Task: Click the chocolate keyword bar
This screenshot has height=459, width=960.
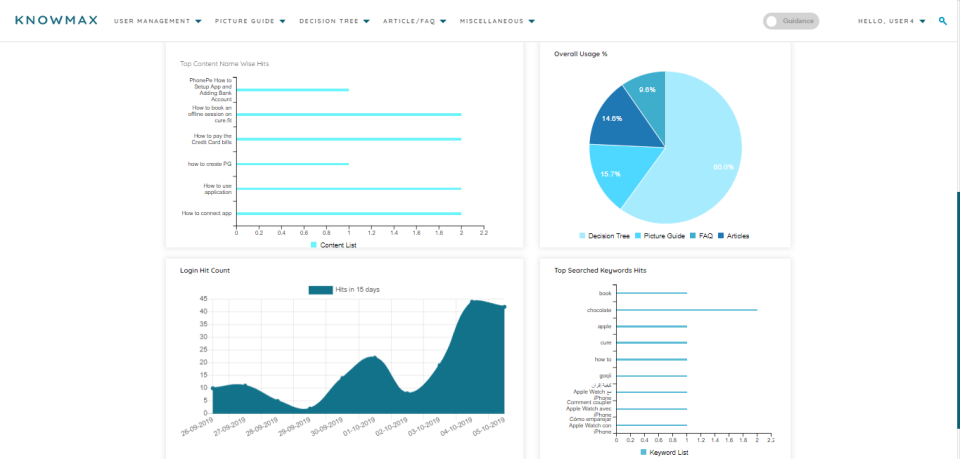Action: (x=686, y=310)
